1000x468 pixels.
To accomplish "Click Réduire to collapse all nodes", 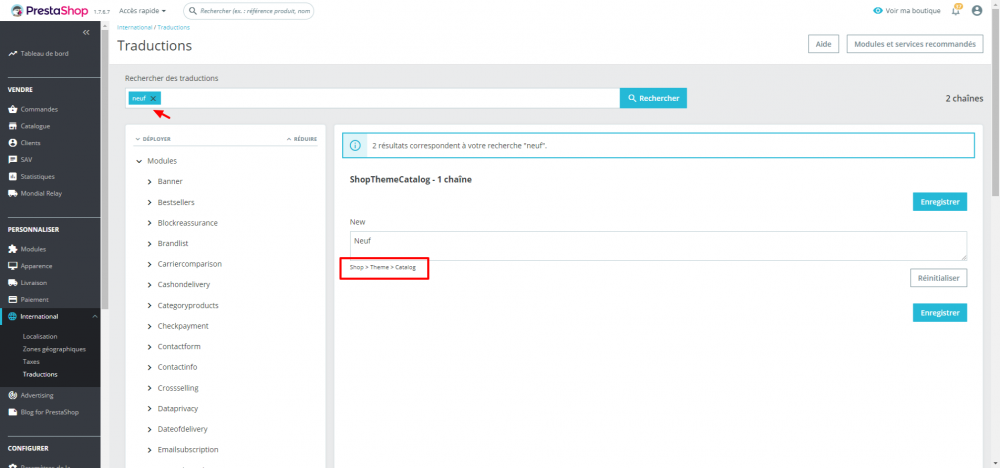I will [x=302, y=139].
